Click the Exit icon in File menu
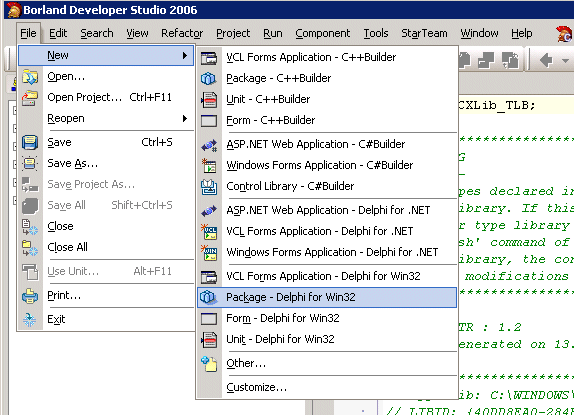This screenshot has width=574, height=415. pos(30,319)
